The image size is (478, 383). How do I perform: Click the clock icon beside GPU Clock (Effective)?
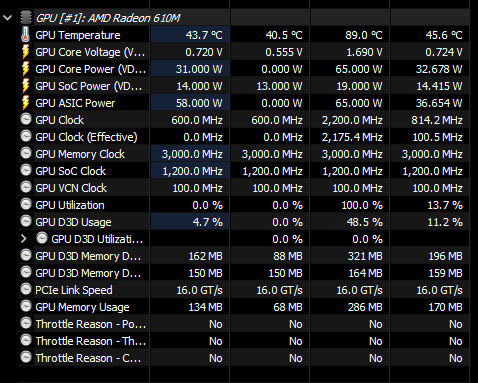[x=26, y=136]
